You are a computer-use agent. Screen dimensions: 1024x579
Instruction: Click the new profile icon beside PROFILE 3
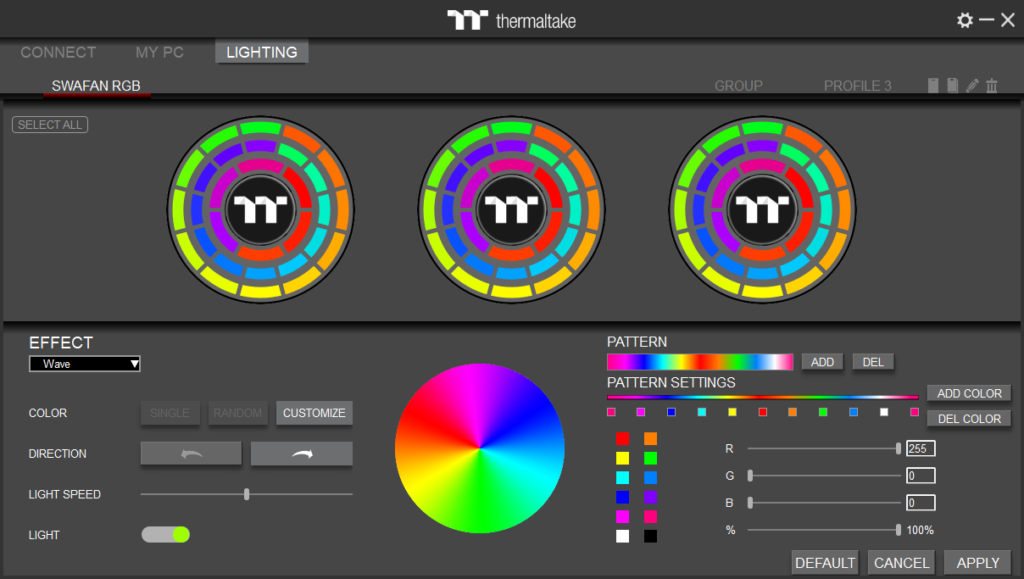[933, 85]
